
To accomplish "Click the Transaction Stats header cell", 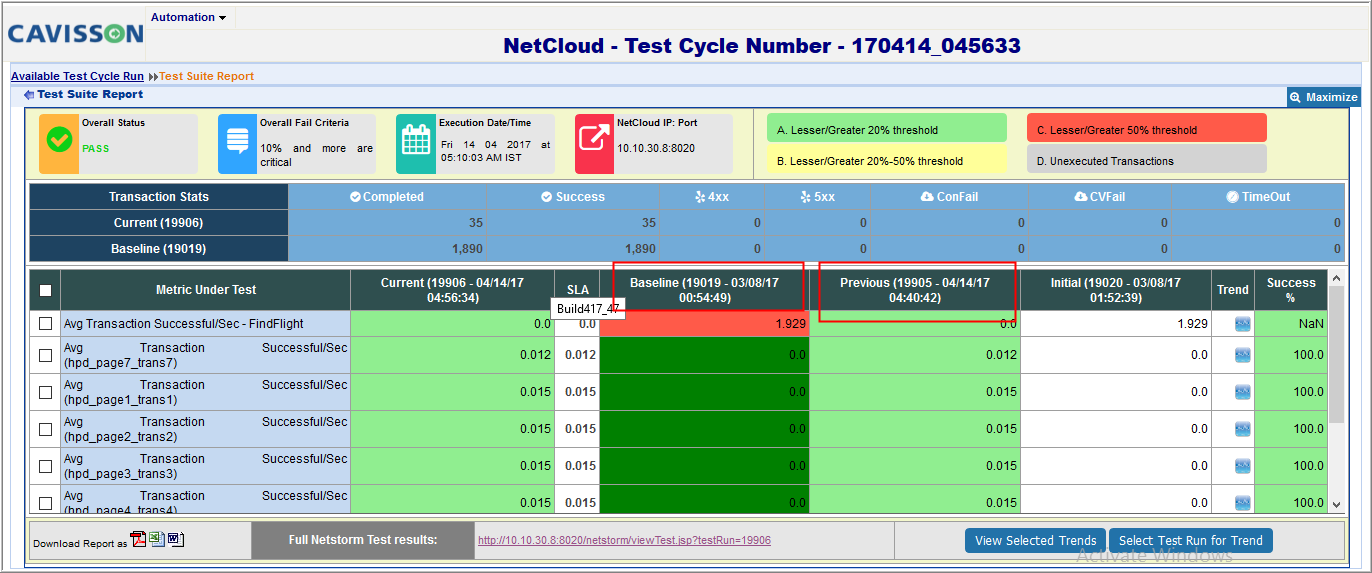I will tap(158, 197).
